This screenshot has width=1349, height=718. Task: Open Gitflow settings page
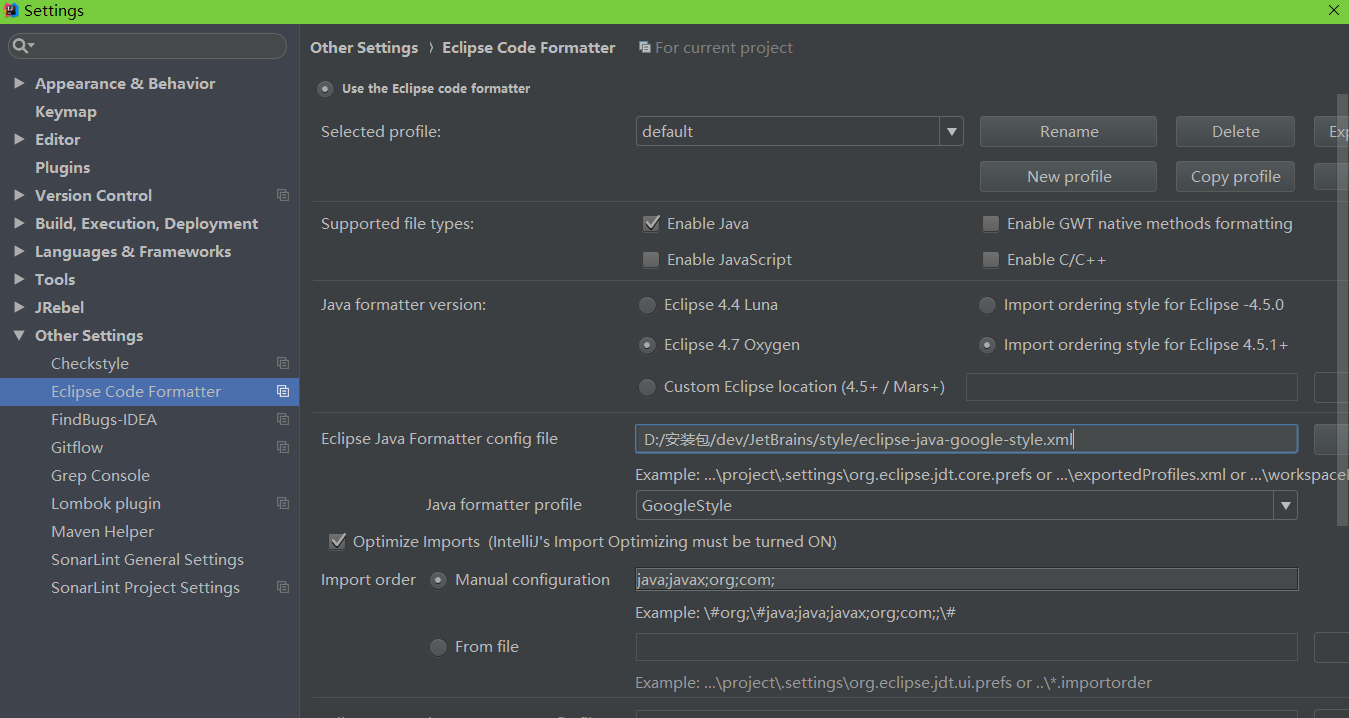pyautogui.click(x=75, y=447)
